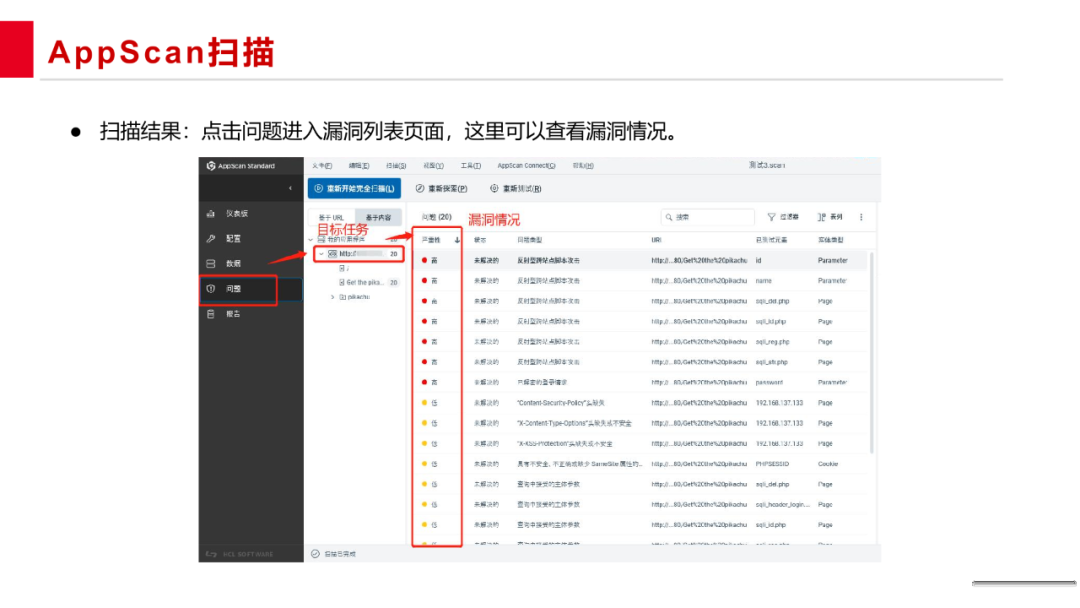Switch to the 基于内容 tab
The width and height of the screenshot is (1080, 608).
point(378,218)
